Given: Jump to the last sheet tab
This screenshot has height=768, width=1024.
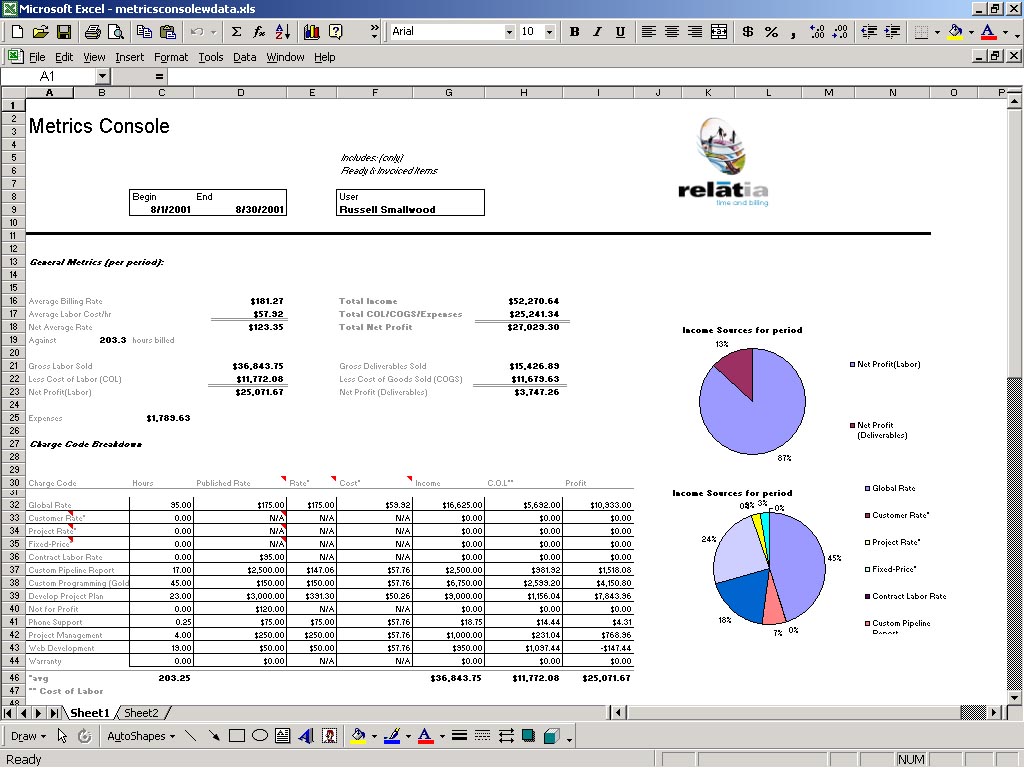Looking at the screenshot, I should coord(54,712).
